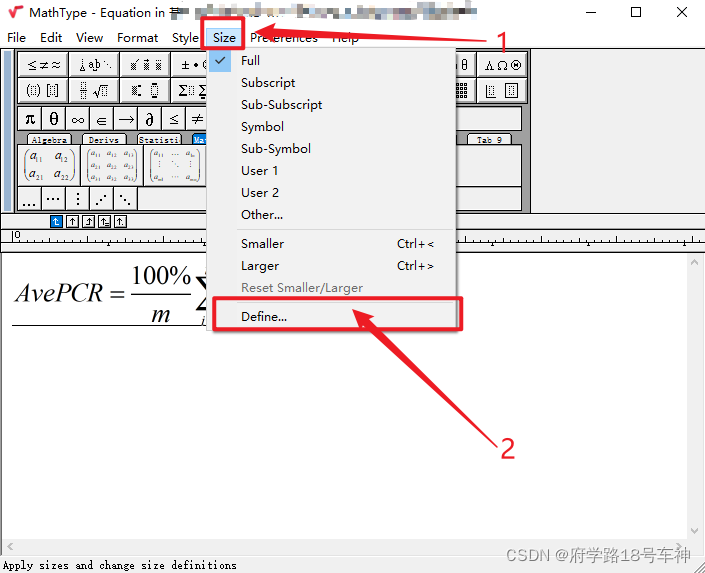Image resolution: width=705 pixels, height=573 pixels.
Task: Open the Edit menu
Action: [x=51, y=38]
